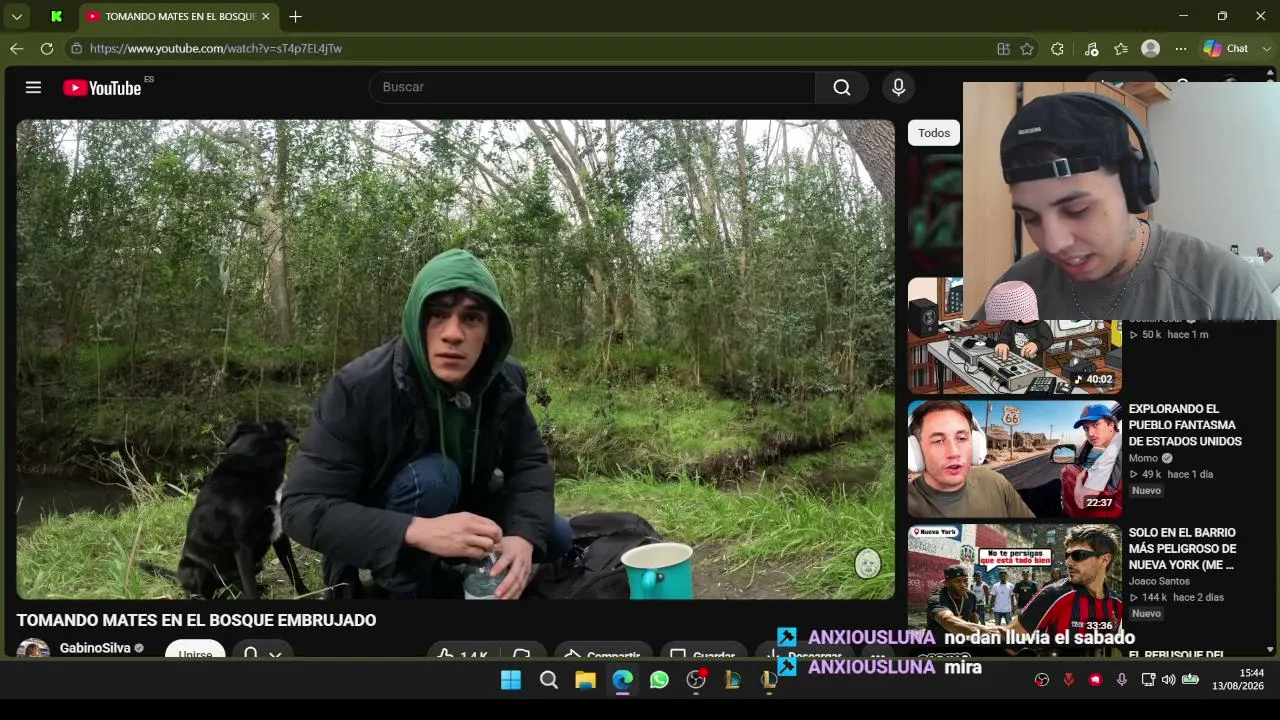Open the volume speaker tray icon
1280x720 pixels.
pos(1169,680)
